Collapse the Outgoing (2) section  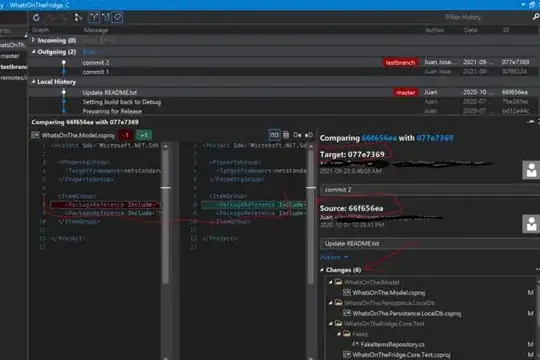33,52
